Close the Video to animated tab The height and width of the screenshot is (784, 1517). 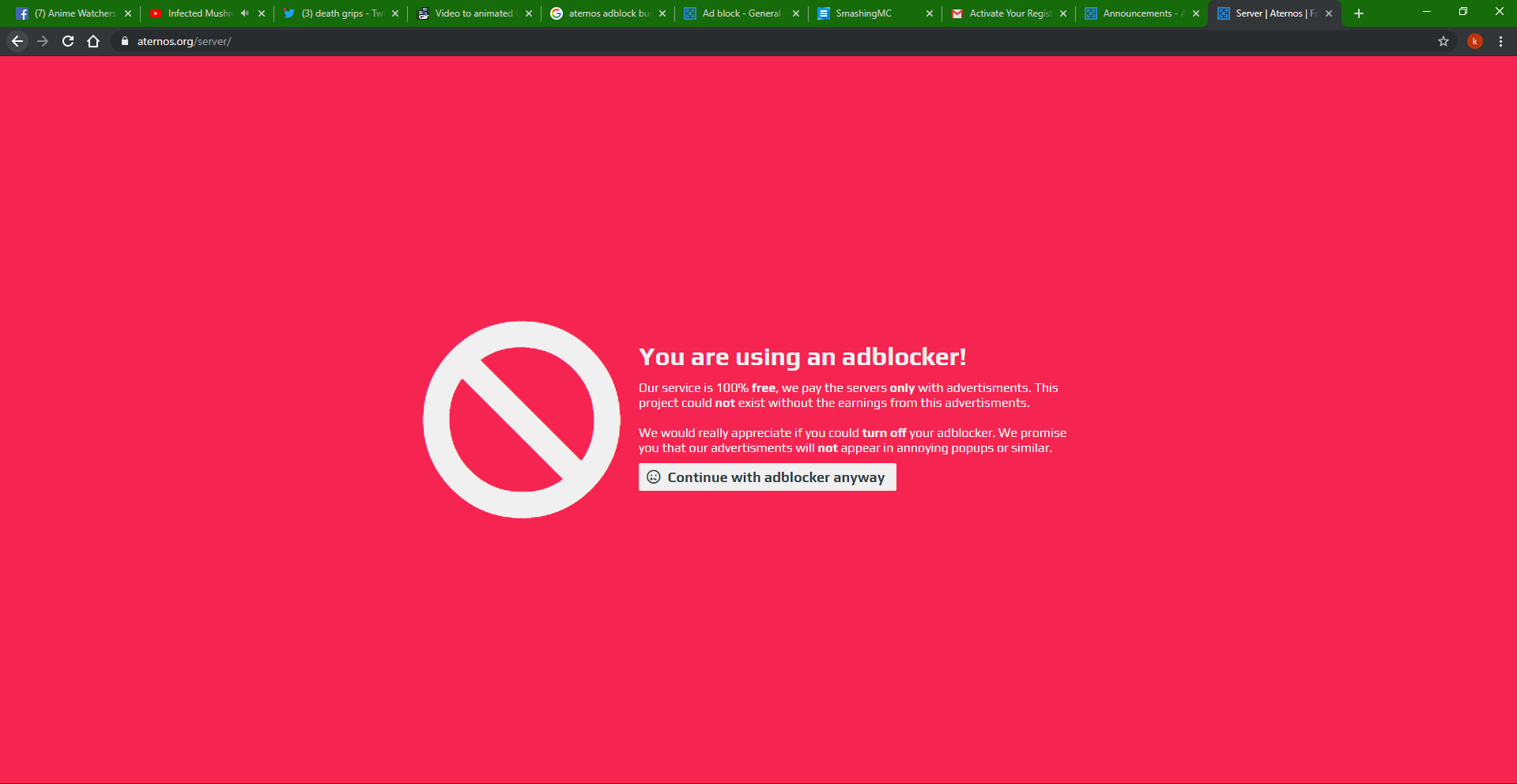pos(529,13)
